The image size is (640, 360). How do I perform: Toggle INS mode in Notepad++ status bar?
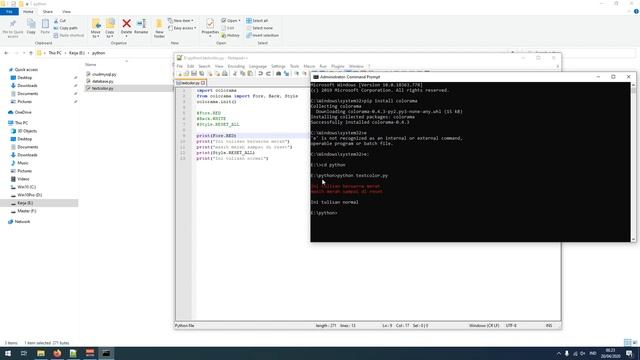(x=549, y=326)
